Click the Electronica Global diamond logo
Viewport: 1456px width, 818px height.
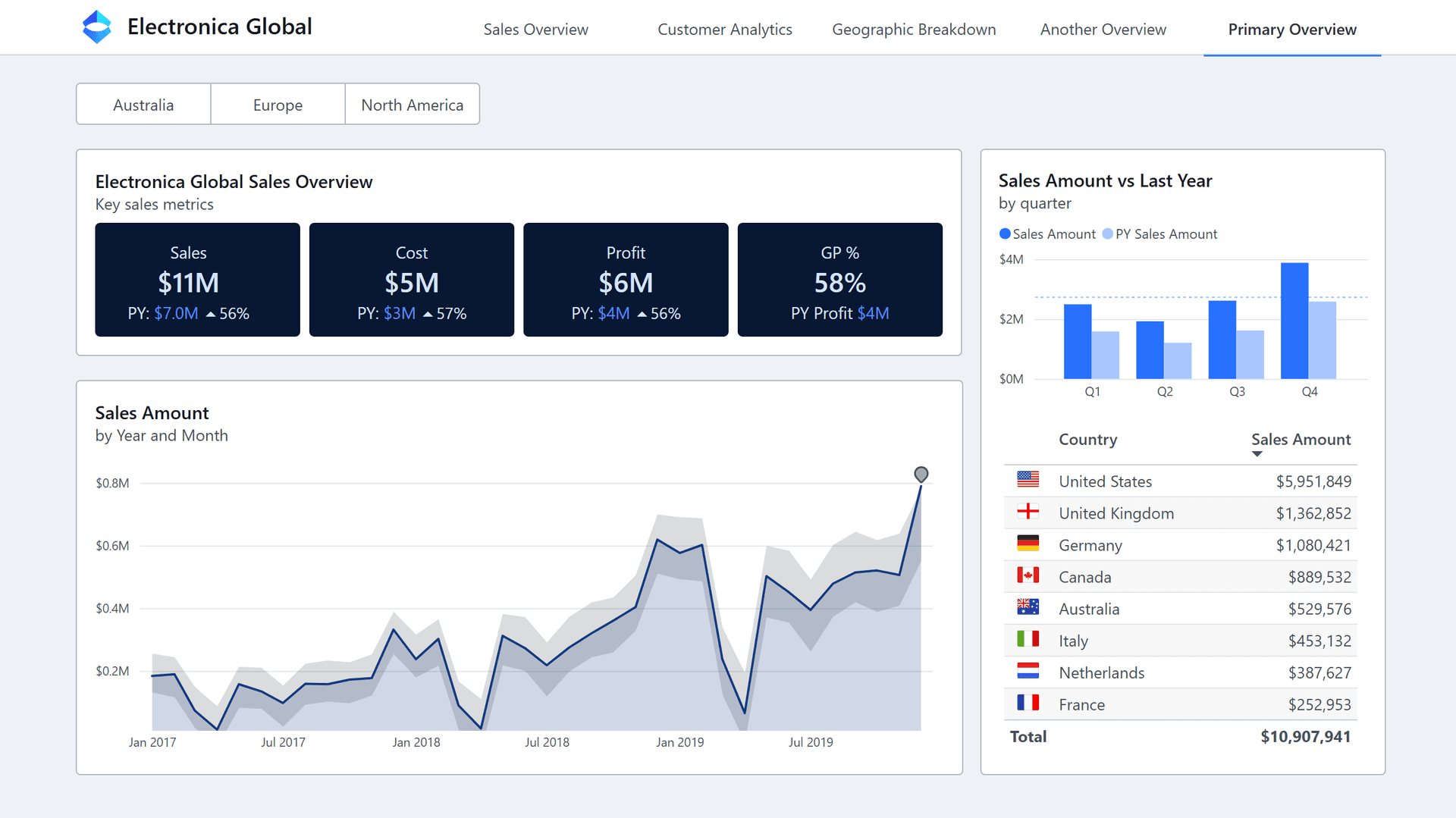[x=97, y=27]
